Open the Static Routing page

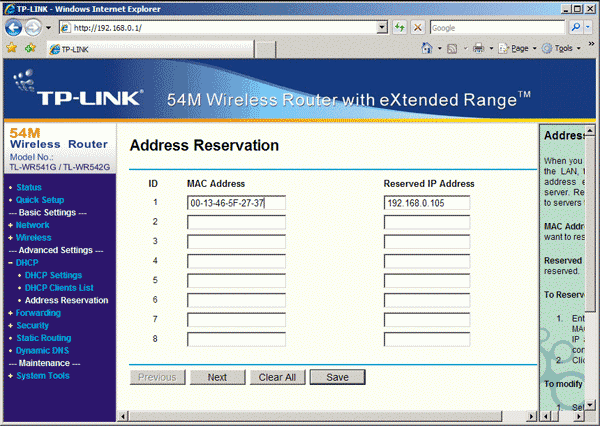44,338
